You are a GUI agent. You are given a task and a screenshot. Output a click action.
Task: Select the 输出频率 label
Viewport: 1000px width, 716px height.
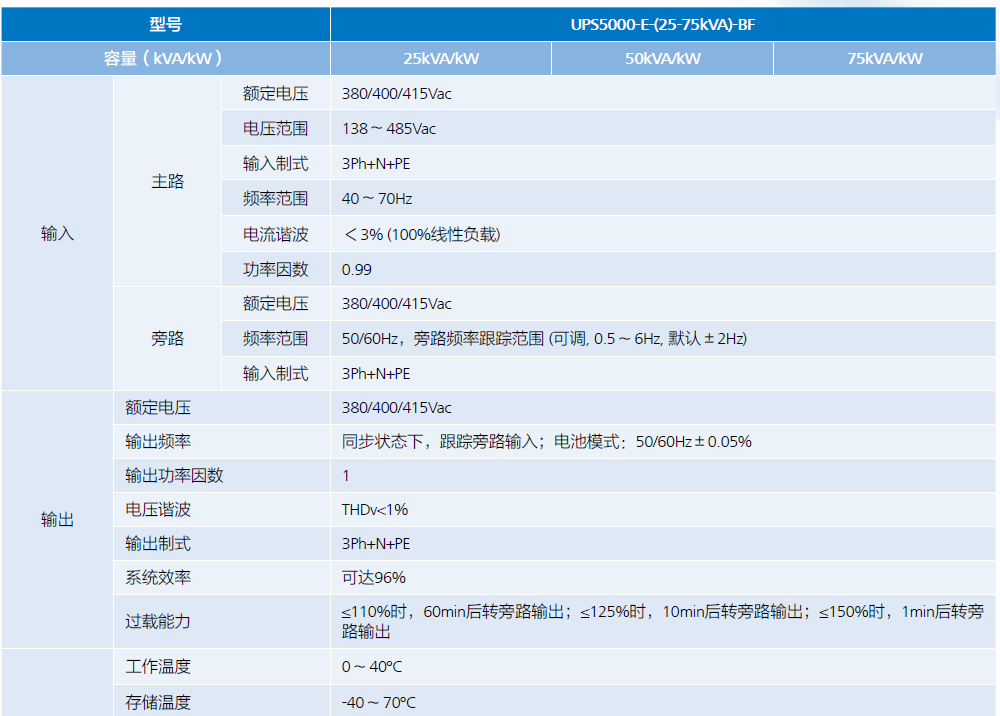click(x=158, y=441)
